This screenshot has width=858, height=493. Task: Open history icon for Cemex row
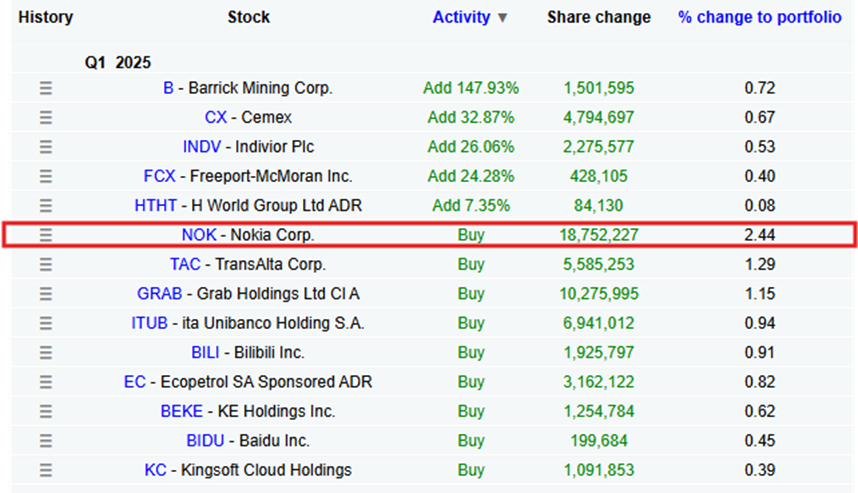(45, 118)
